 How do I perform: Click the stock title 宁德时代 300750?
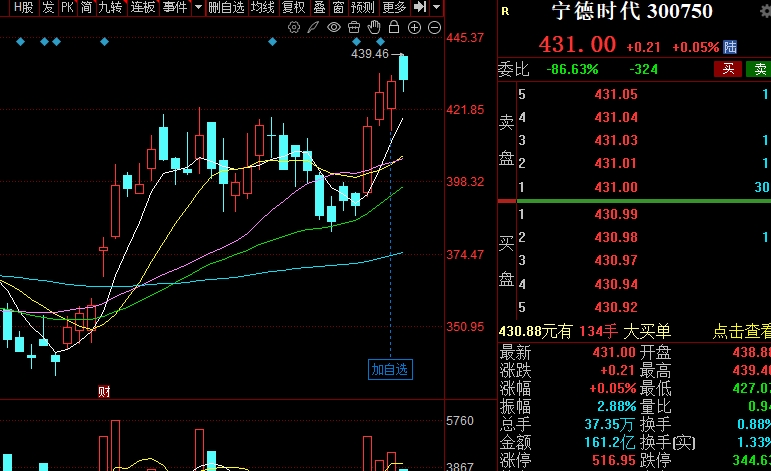coord(632,11)
